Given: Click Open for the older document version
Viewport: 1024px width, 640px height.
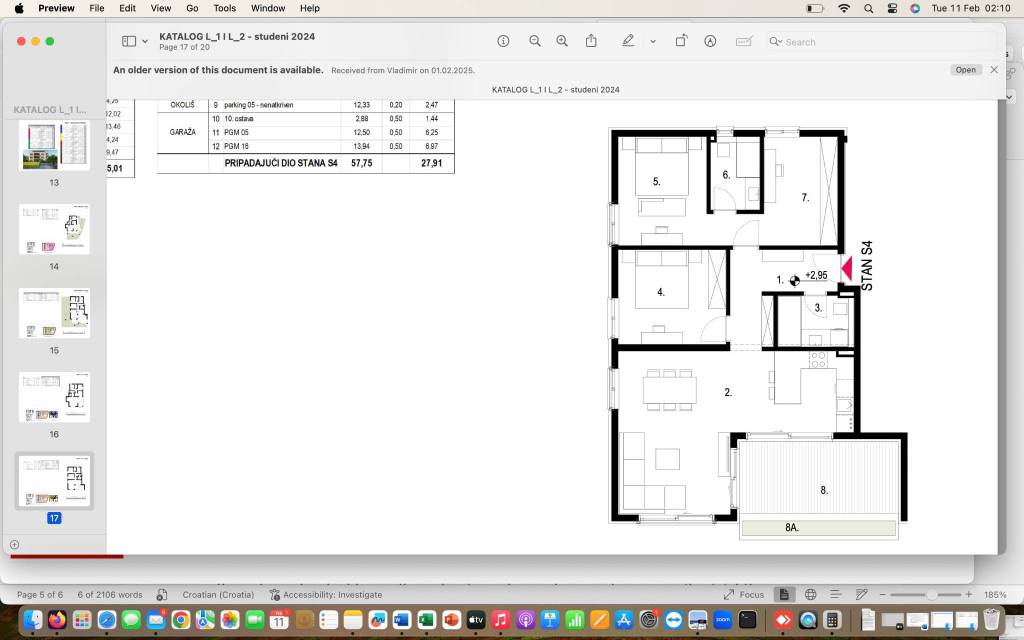Looking at the screenshot, I should coord(965,70).
